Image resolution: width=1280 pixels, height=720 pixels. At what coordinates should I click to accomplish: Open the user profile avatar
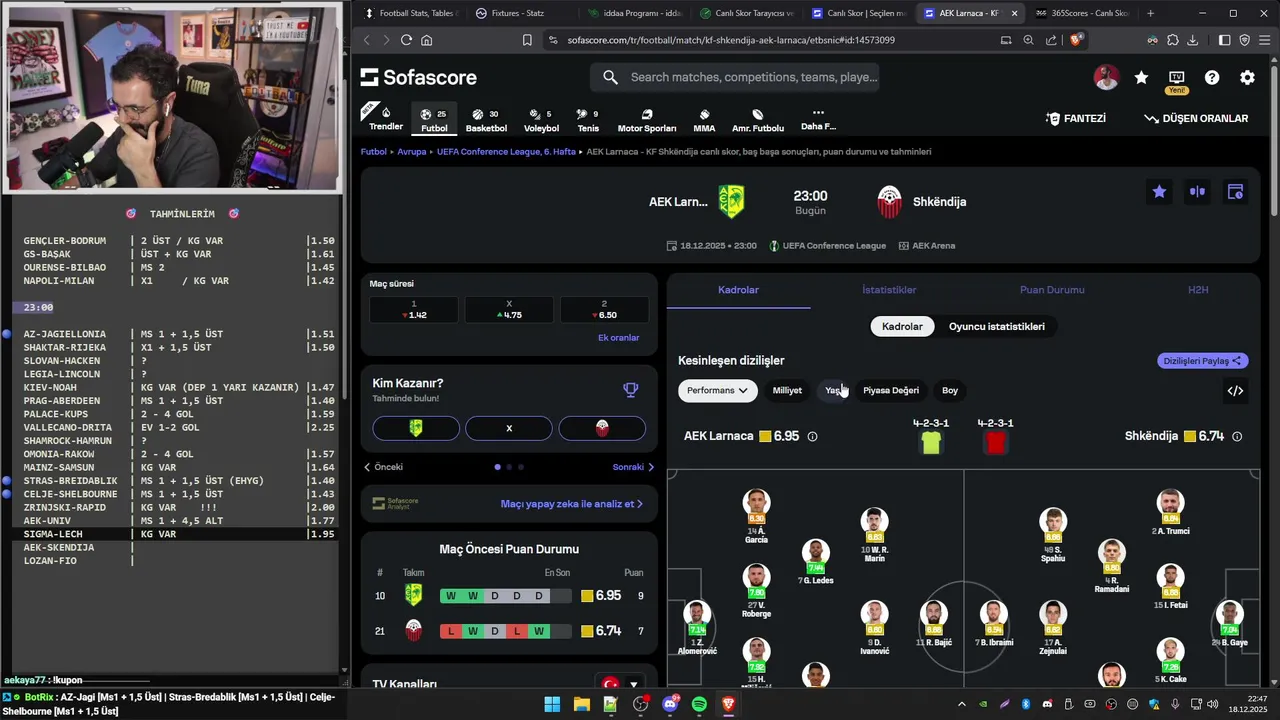tap(1106, 77)
